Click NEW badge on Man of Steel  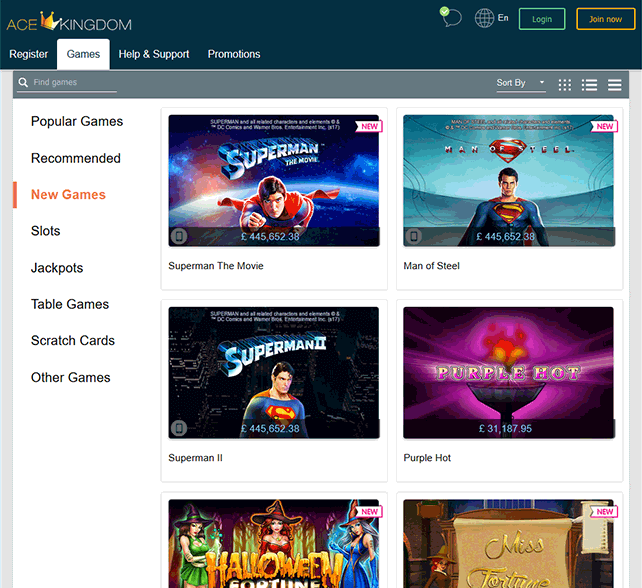(x=604, y=127)
